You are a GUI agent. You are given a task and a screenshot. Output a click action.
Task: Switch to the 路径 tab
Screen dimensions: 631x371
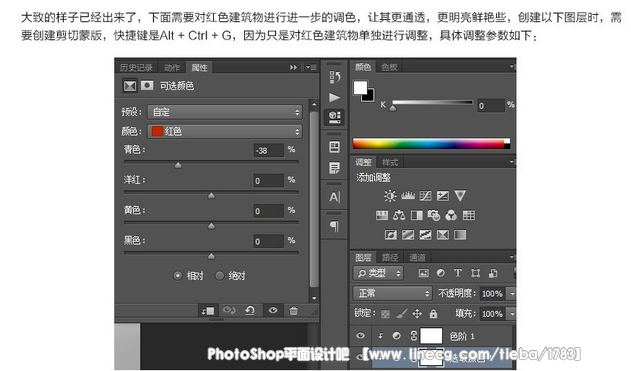point(390,257)
